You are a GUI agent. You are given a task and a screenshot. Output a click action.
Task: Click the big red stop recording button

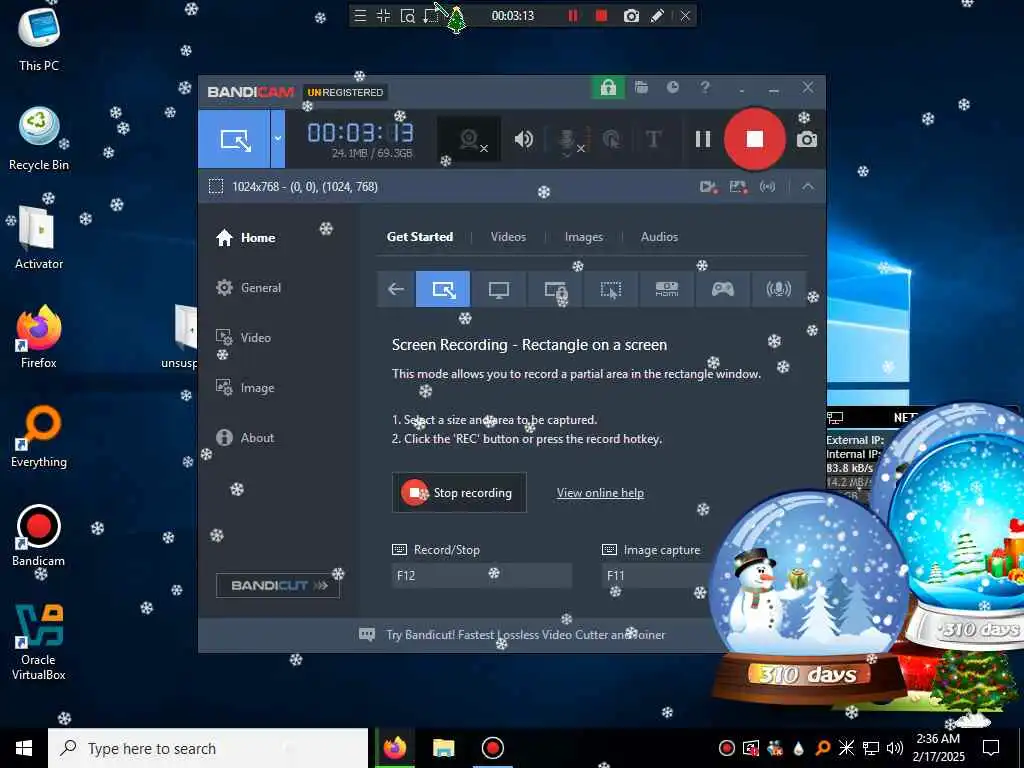[754, 139]
